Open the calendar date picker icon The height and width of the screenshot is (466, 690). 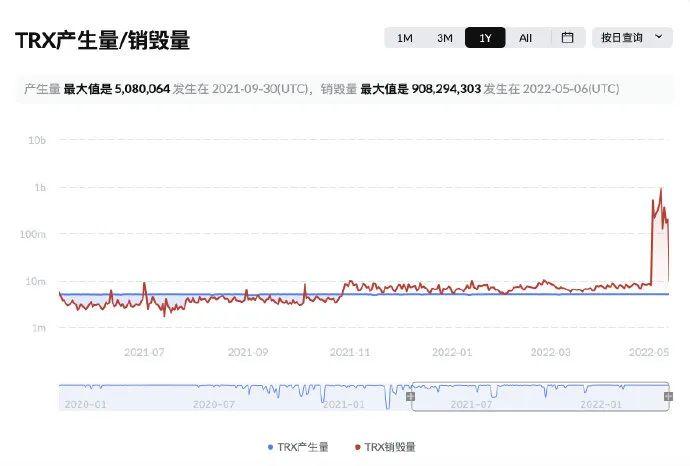pos(567,38)
